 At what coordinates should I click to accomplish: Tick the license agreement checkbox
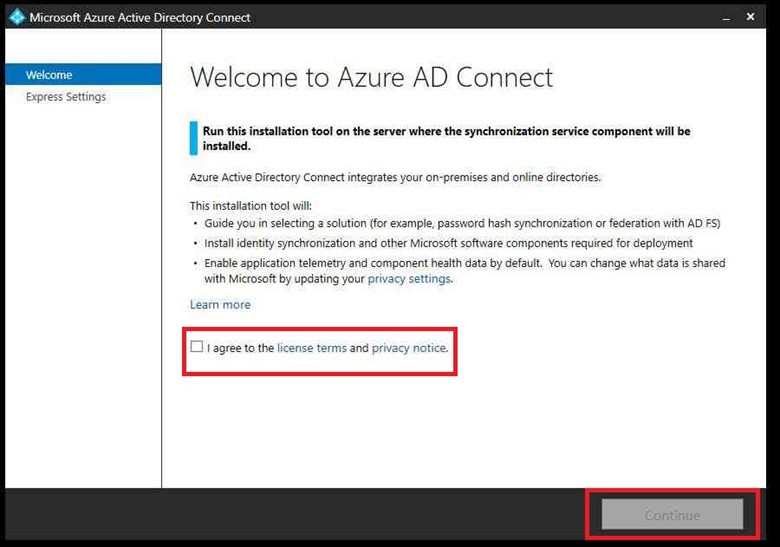point(197,347)
